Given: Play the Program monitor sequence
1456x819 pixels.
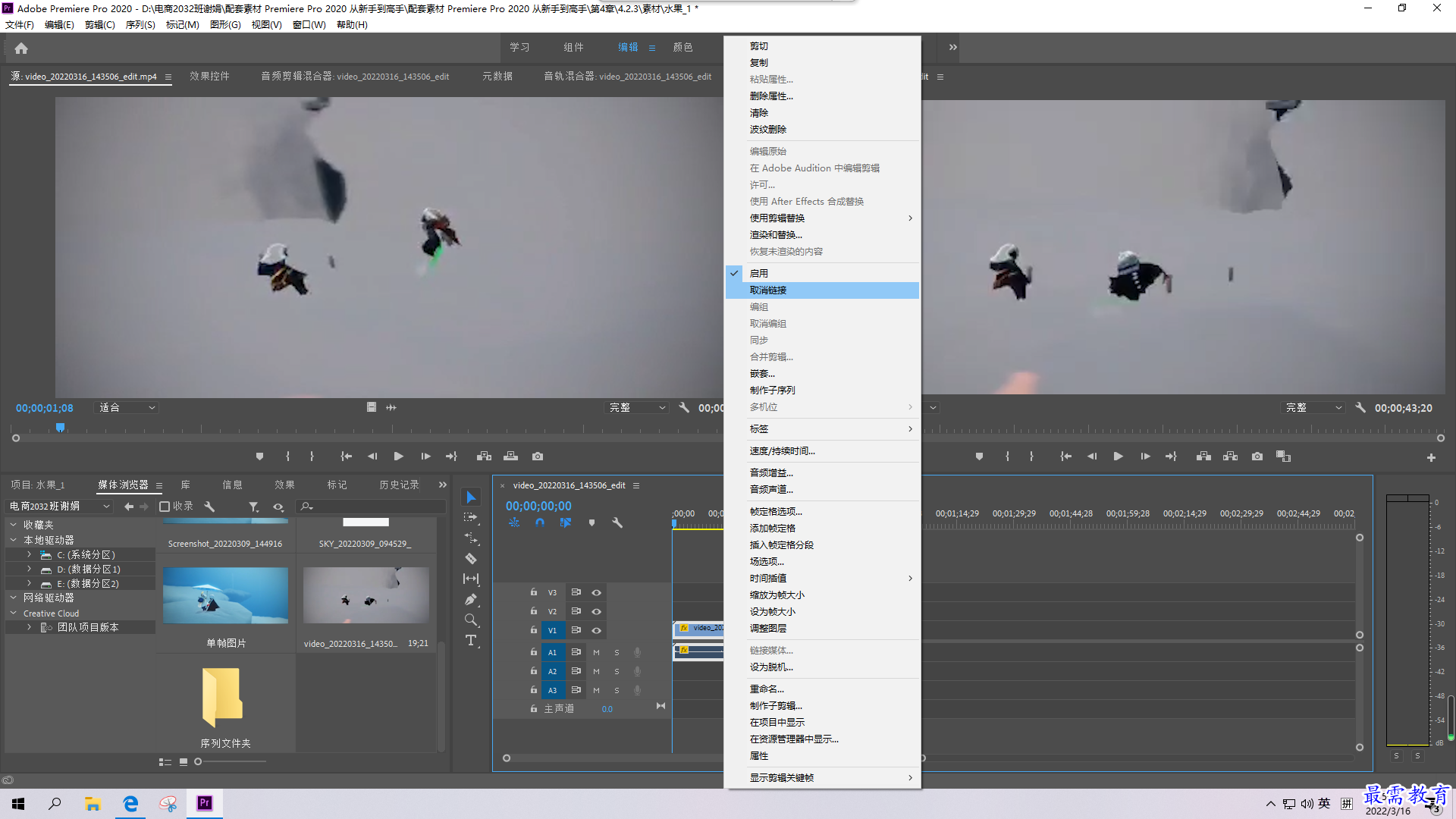Looking at the screenshot, I should click(1118, 457).
